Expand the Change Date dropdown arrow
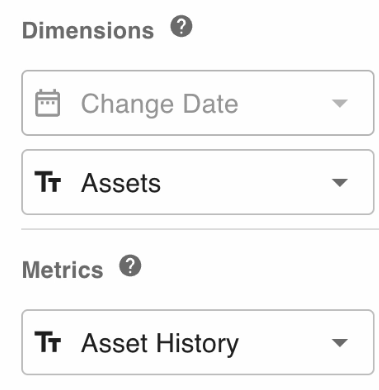The height and width of the screenshot is (390, 379). point(340,103)
